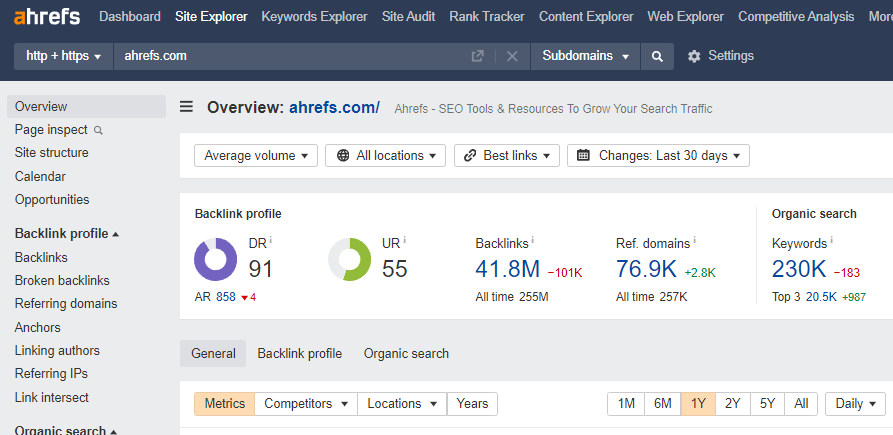Click the search magnifier button
This screenshot has width=893, height=435.
pyautogui.click(x=657, y=56)
